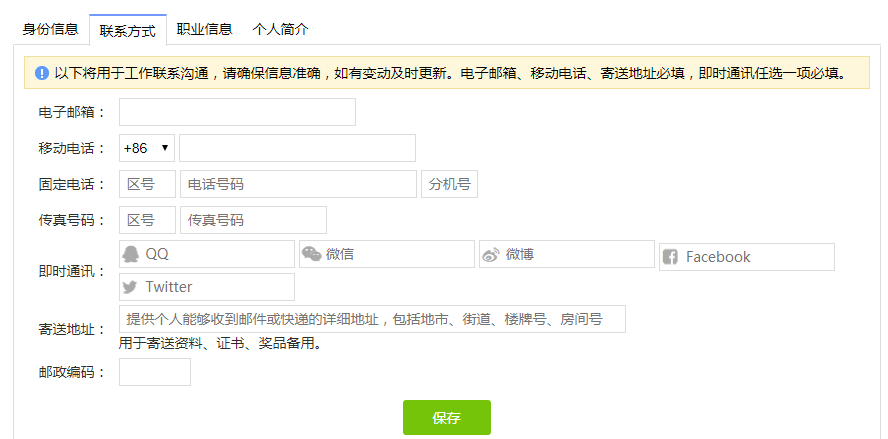Open the 职业信息 tab
Viewport: 888px width, 439px height.
204,29
